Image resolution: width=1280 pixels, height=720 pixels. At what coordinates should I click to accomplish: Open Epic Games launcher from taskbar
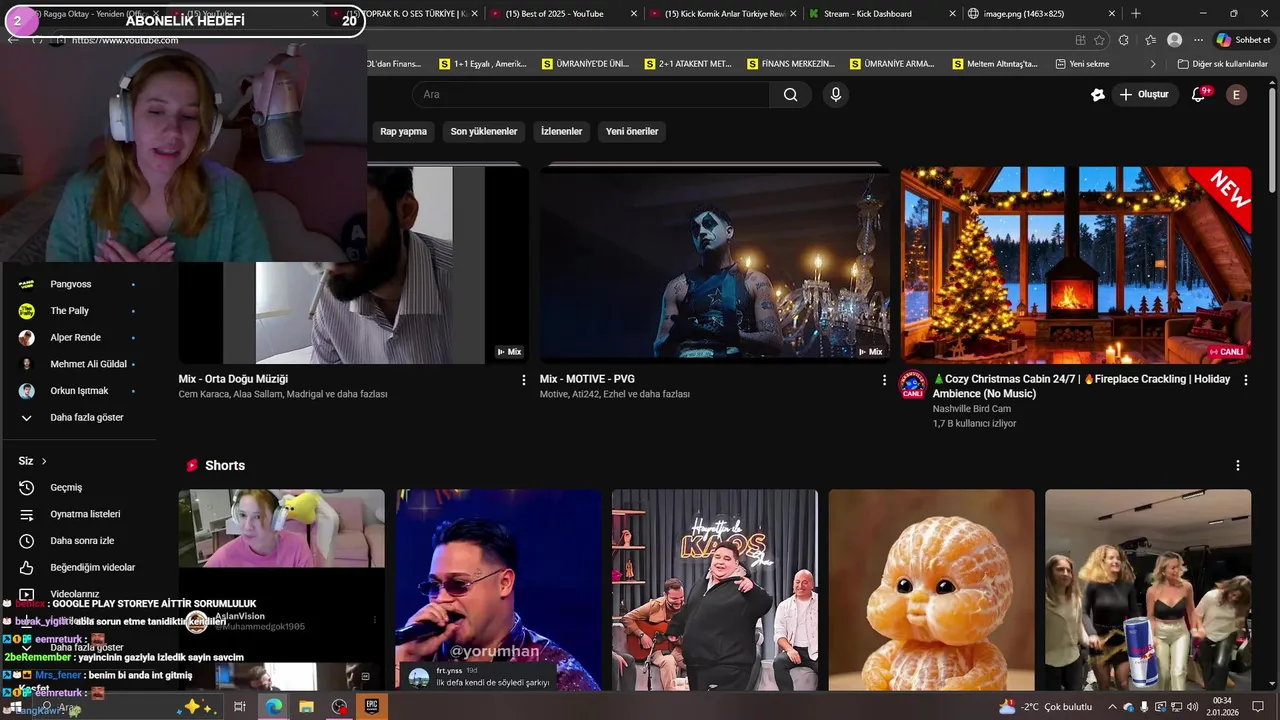point(372,706)
